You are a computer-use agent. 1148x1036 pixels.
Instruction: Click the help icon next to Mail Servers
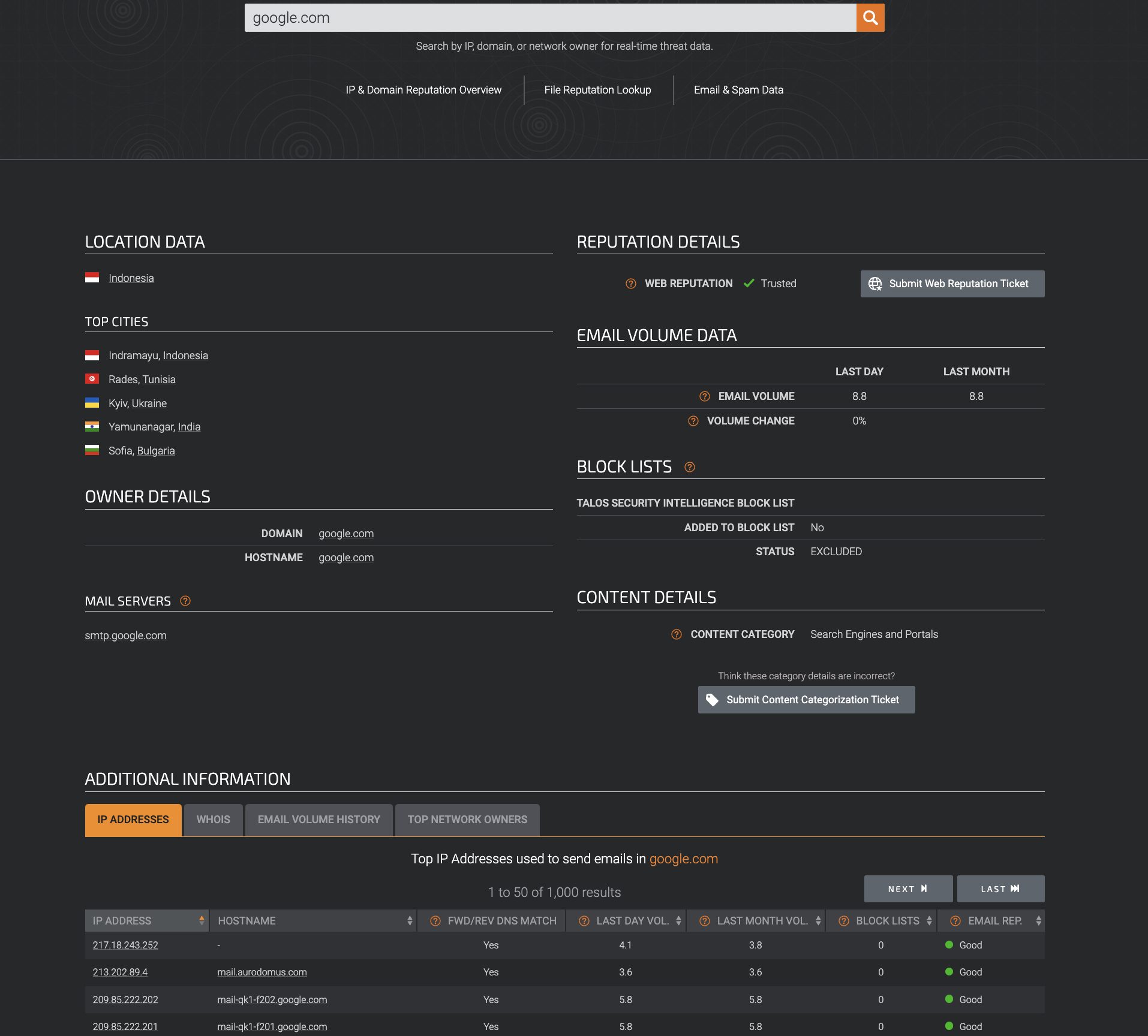tap(185, 600)
